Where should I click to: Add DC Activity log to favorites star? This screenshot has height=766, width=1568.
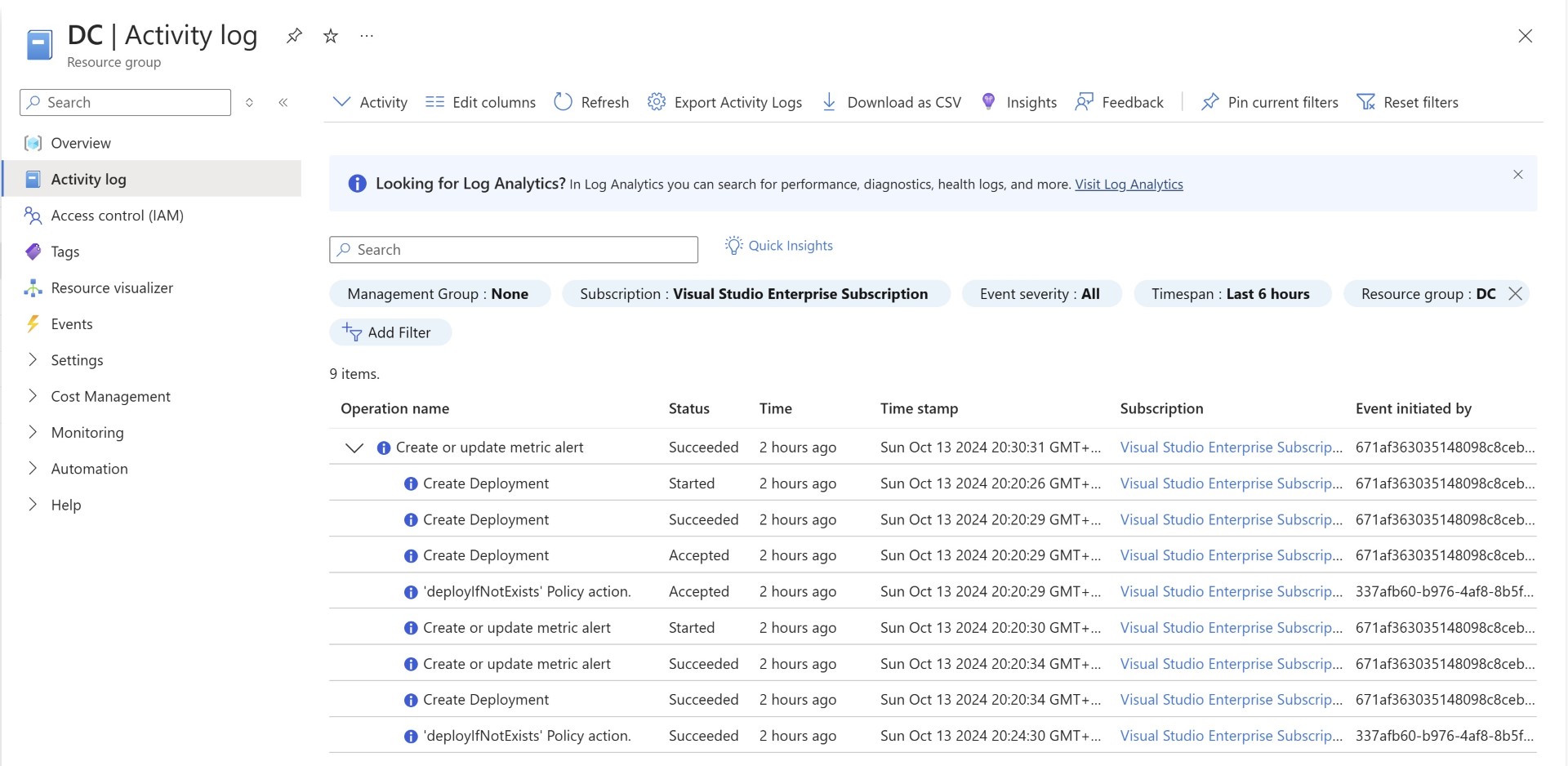click(331, 36)
